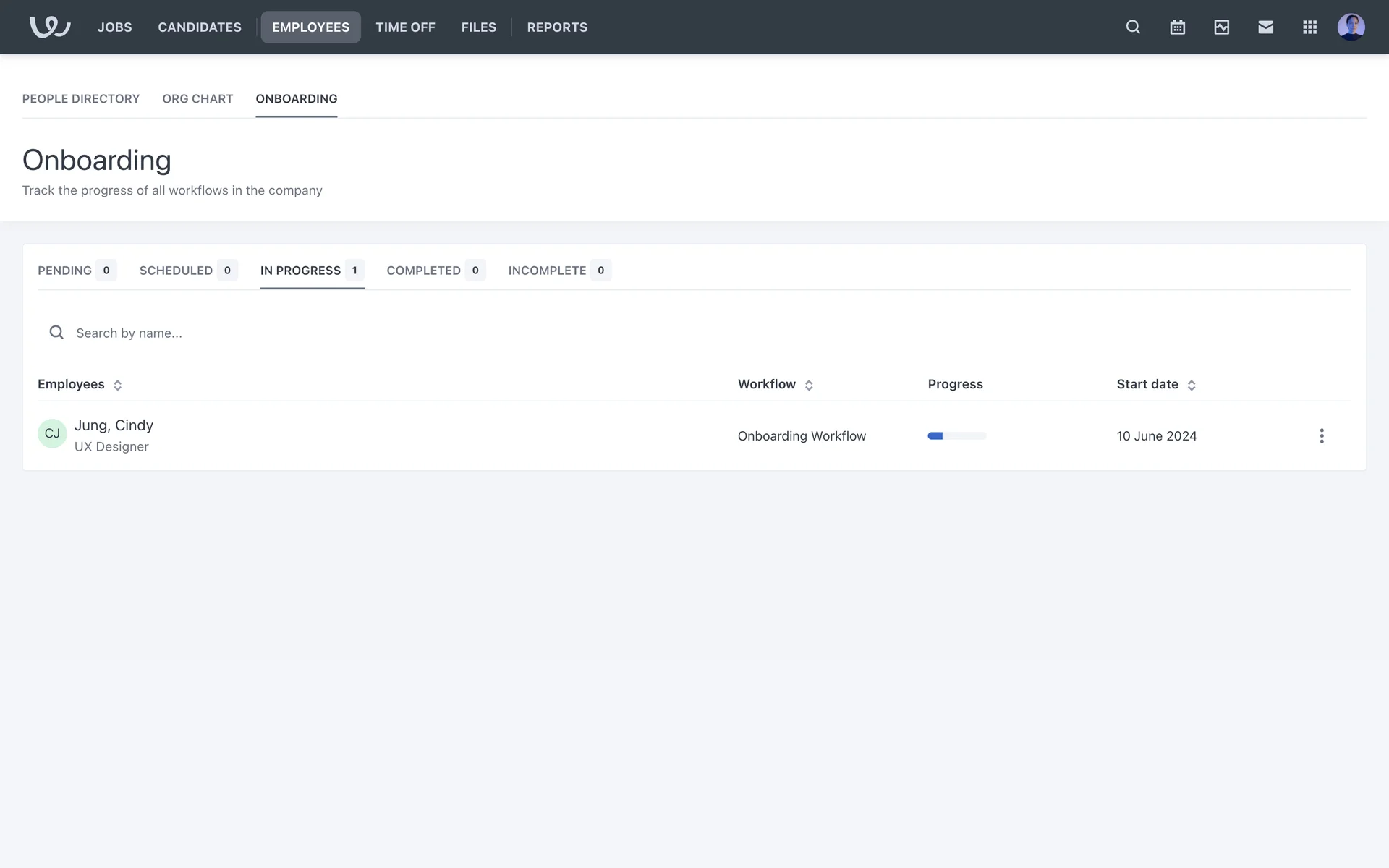1389x868 pixels.
Task: Open Candidates in top navigation
Action: coord(200,27)
